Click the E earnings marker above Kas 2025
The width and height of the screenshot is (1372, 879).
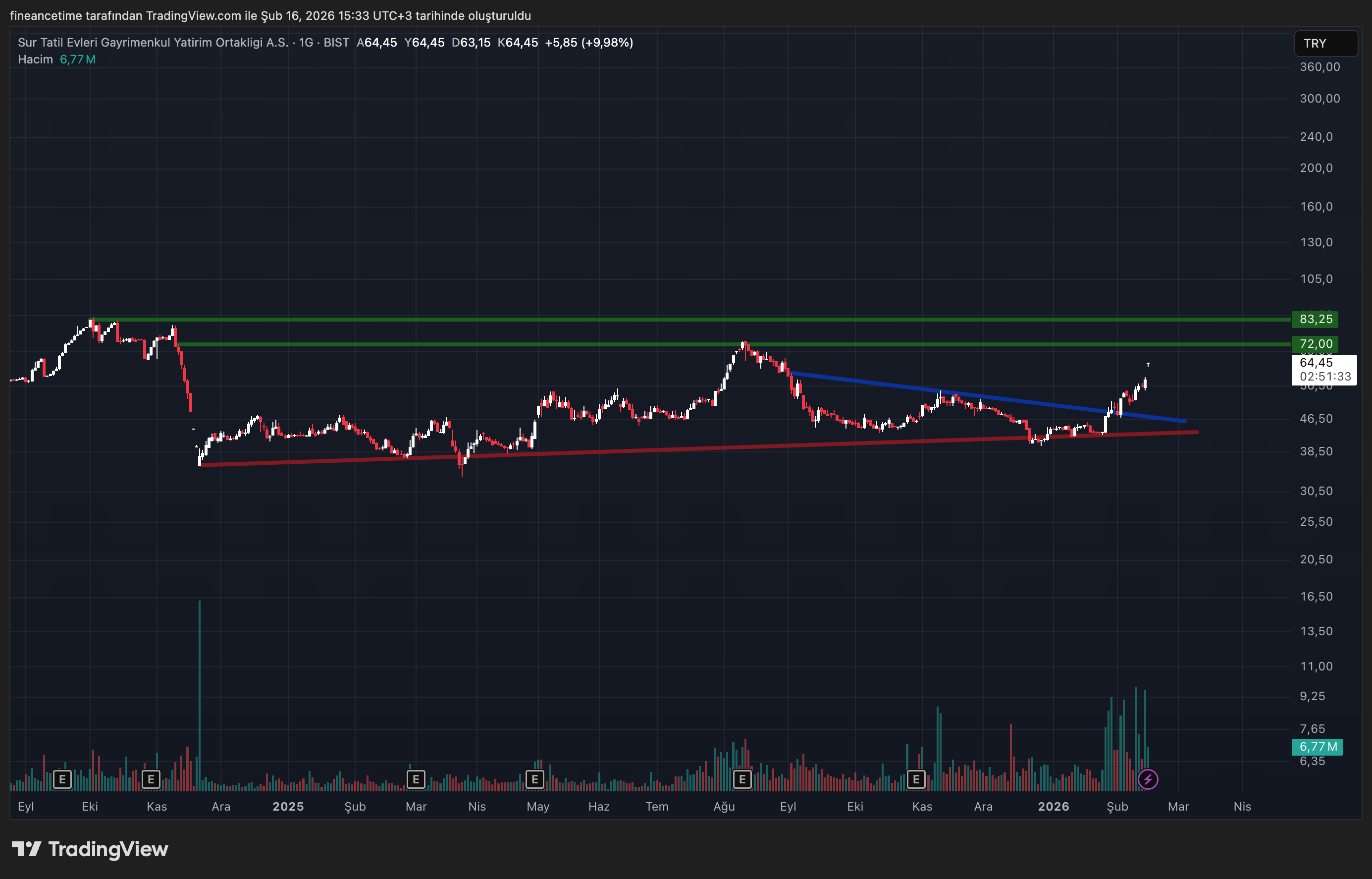916,779
